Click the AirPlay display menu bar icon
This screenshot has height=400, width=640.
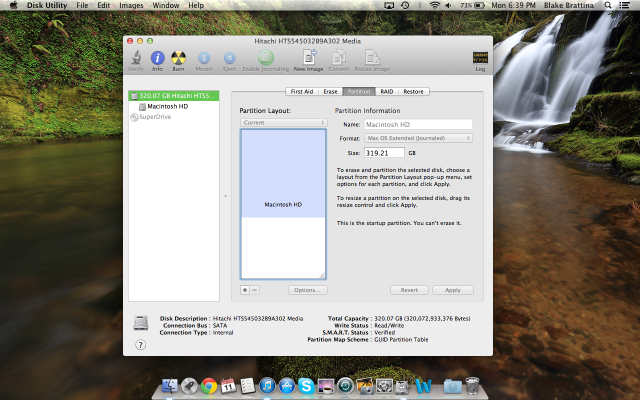click(x=389, y=5)
